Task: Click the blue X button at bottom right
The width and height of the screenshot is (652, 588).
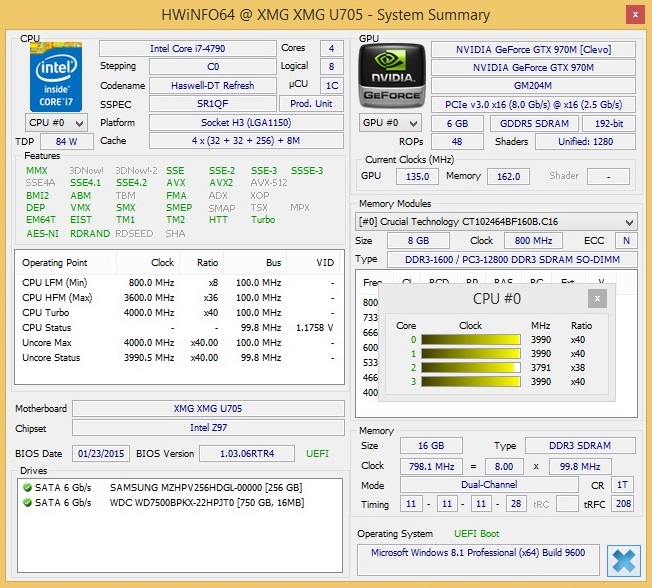Action: point(624,561)
